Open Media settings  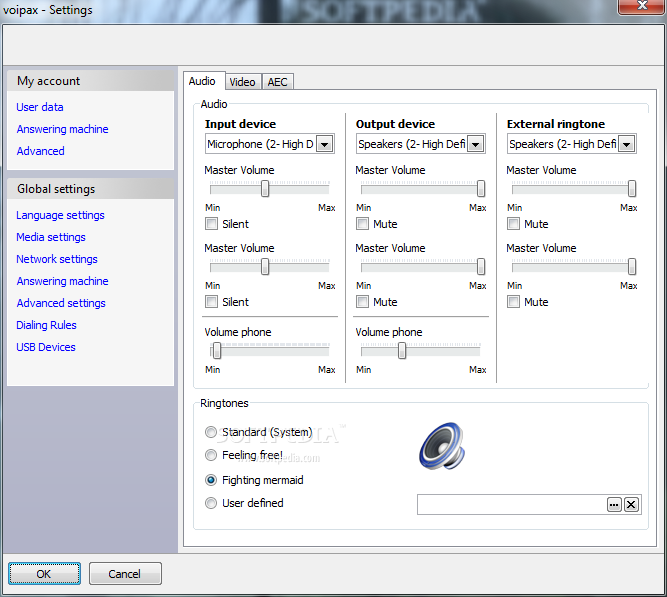tap(51, 237)
